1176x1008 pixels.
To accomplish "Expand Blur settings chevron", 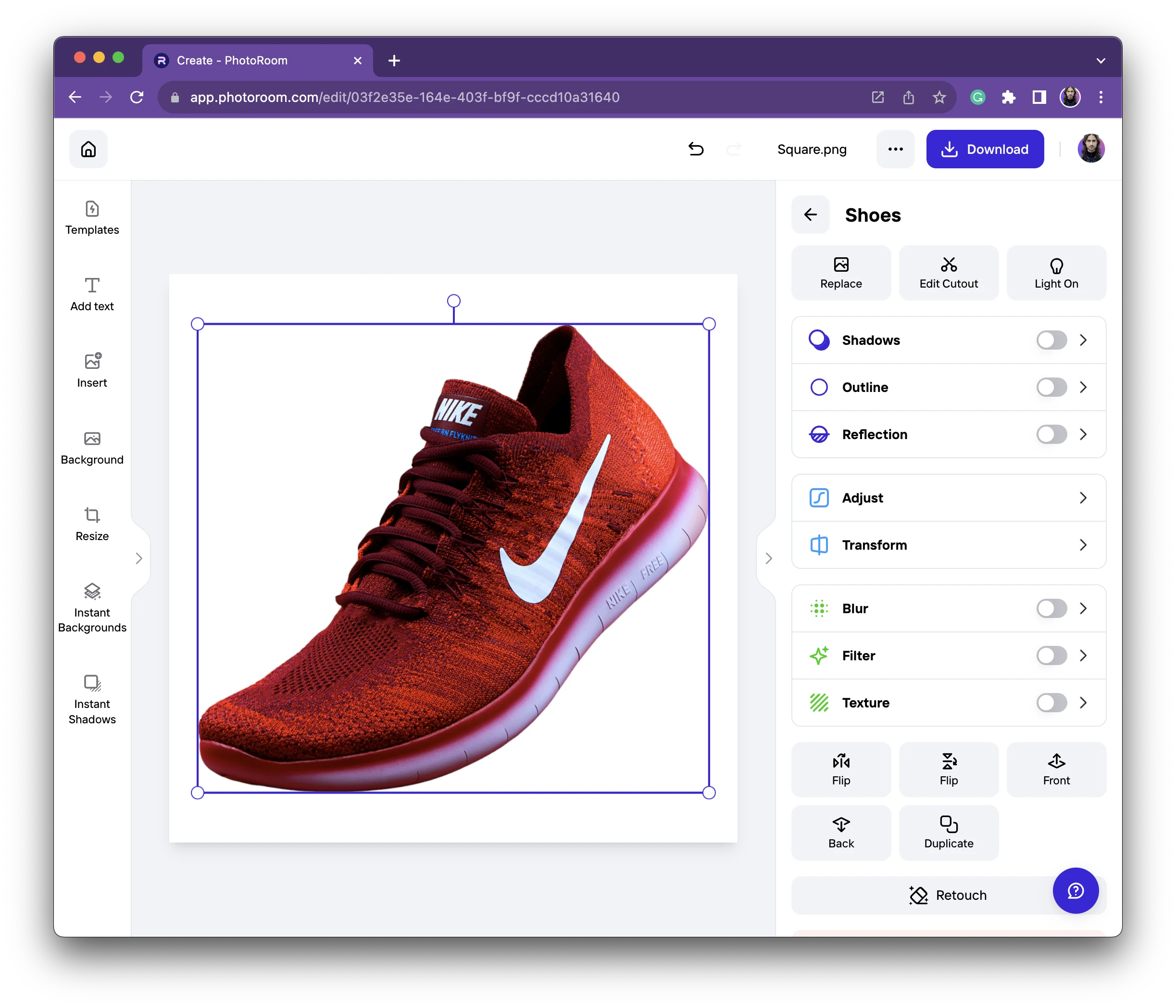I will (x=1083, y=608).
